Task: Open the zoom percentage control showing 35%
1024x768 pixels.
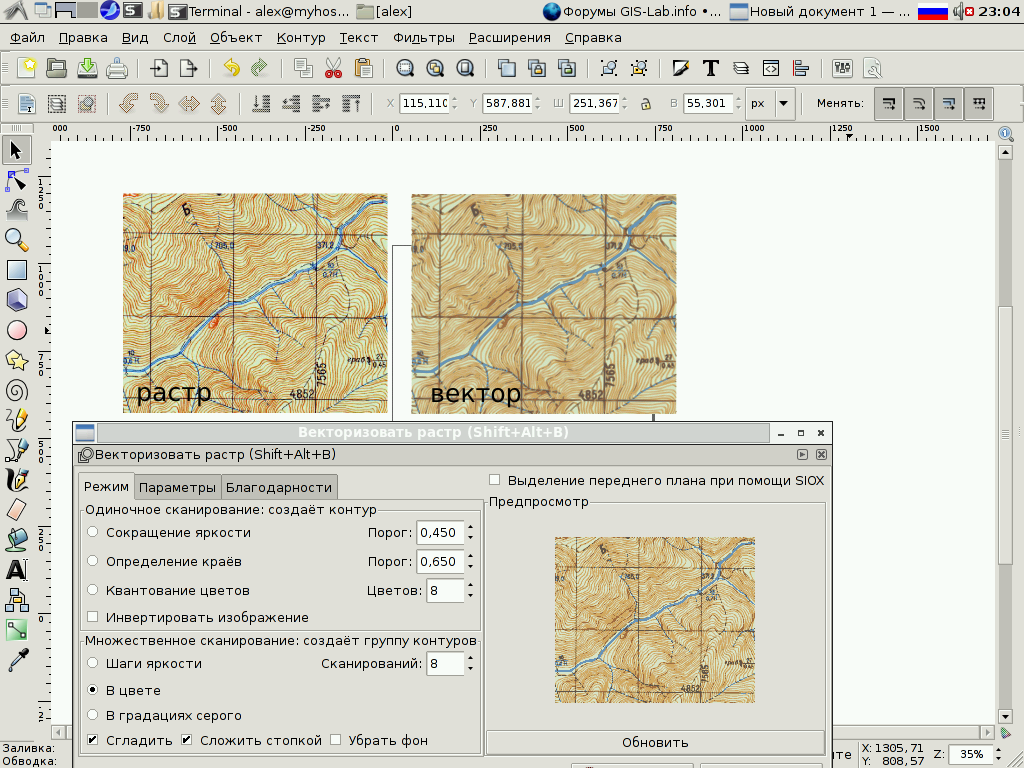Action: (x=972, y=755)
